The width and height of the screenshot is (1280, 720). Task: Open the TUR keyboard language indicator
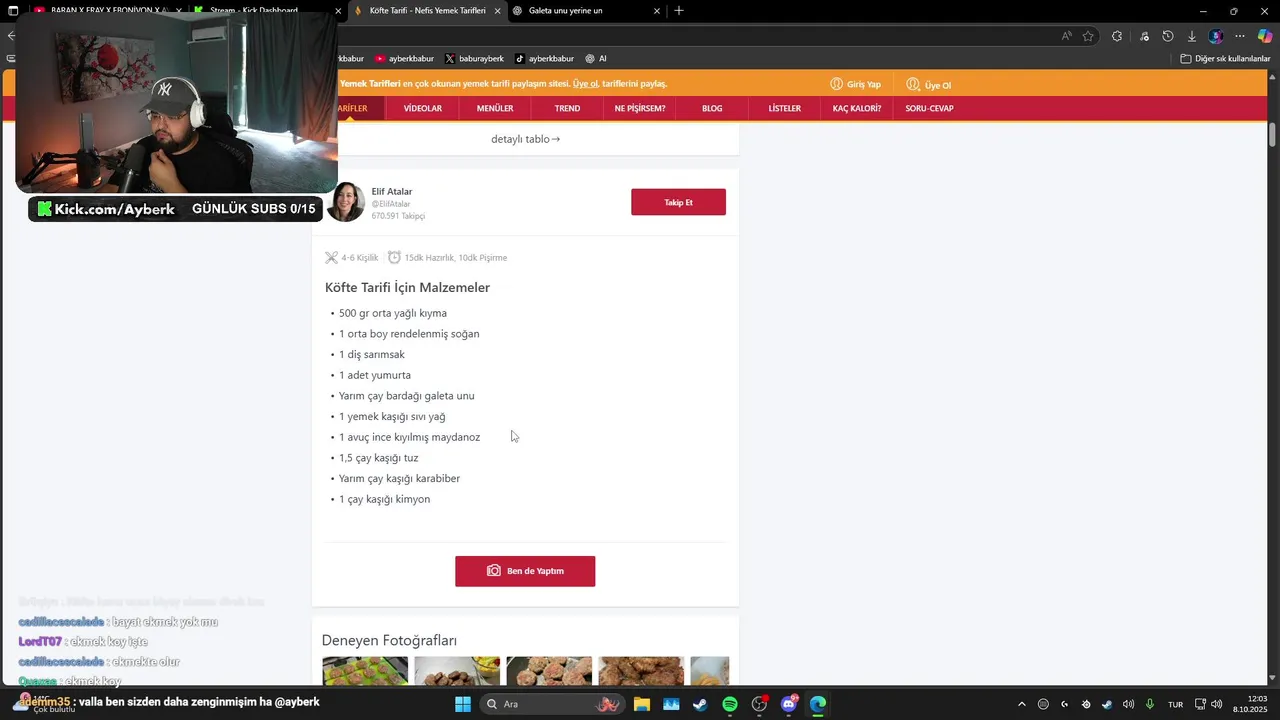(1176, 704)
